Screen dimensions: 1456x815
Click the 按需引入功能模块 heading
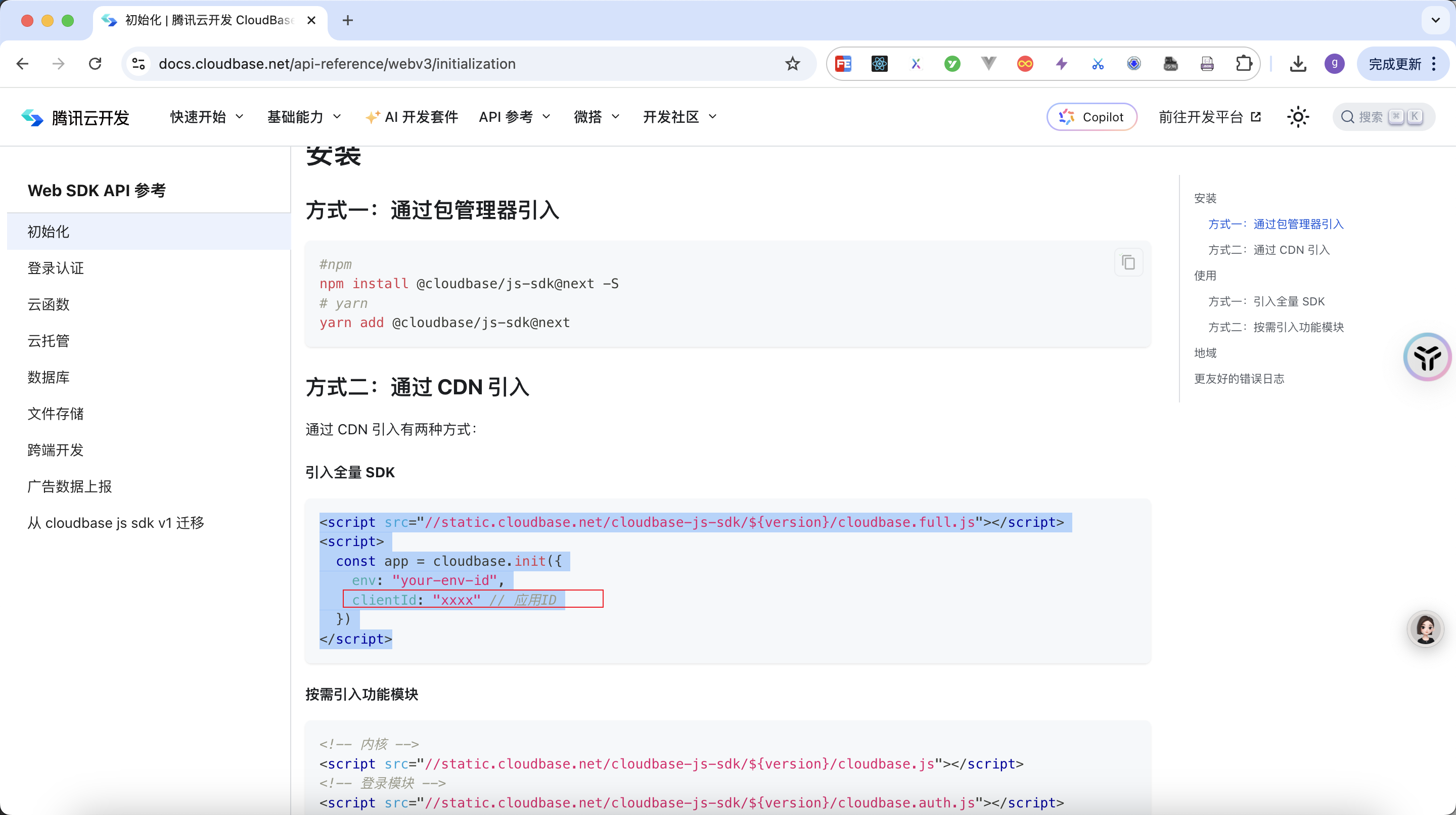coord(362,695)
